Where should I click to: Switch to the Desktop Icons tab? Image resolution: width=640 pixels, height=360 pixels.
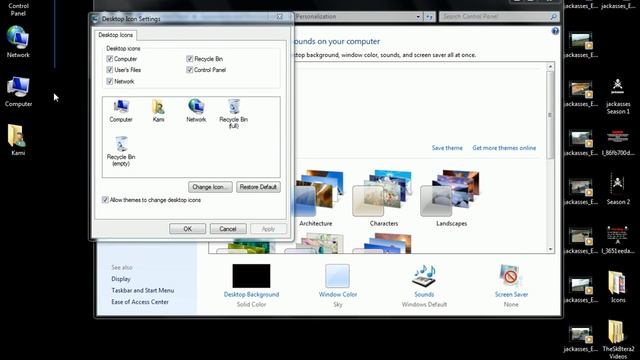[x=116, y=35]
